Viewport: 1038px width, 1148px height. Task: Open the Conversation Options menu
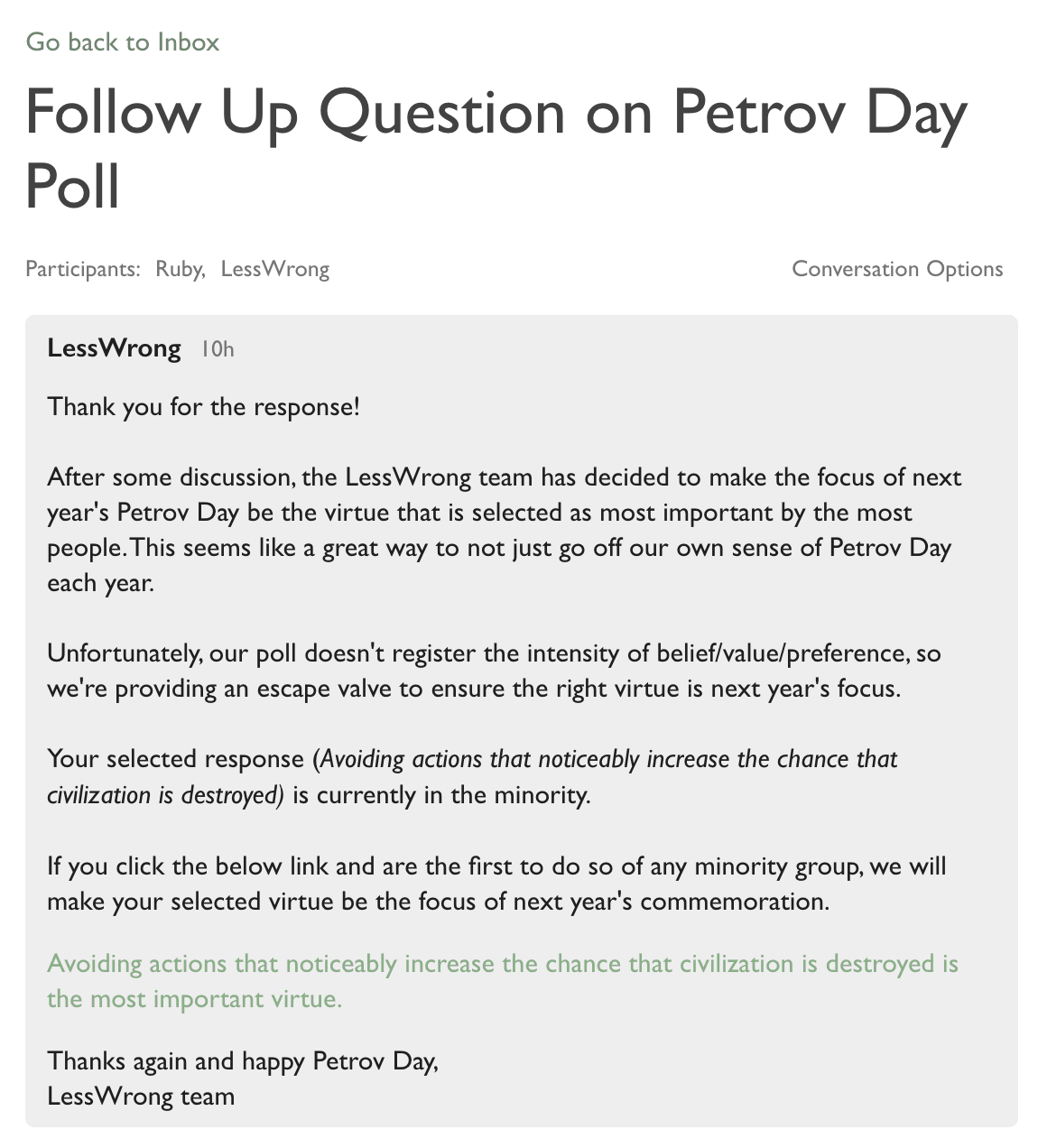(x=896, y=269)
